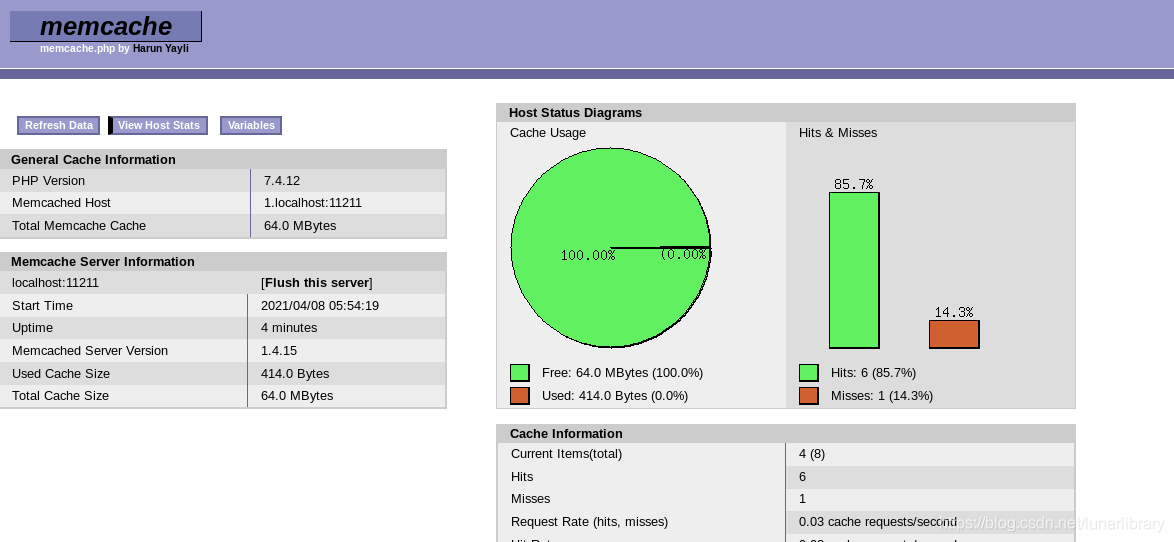Select Start Time value 2021/04/08 05:54:19
This screenshot has height=542, width=1174.
click(x=320, y=305)
